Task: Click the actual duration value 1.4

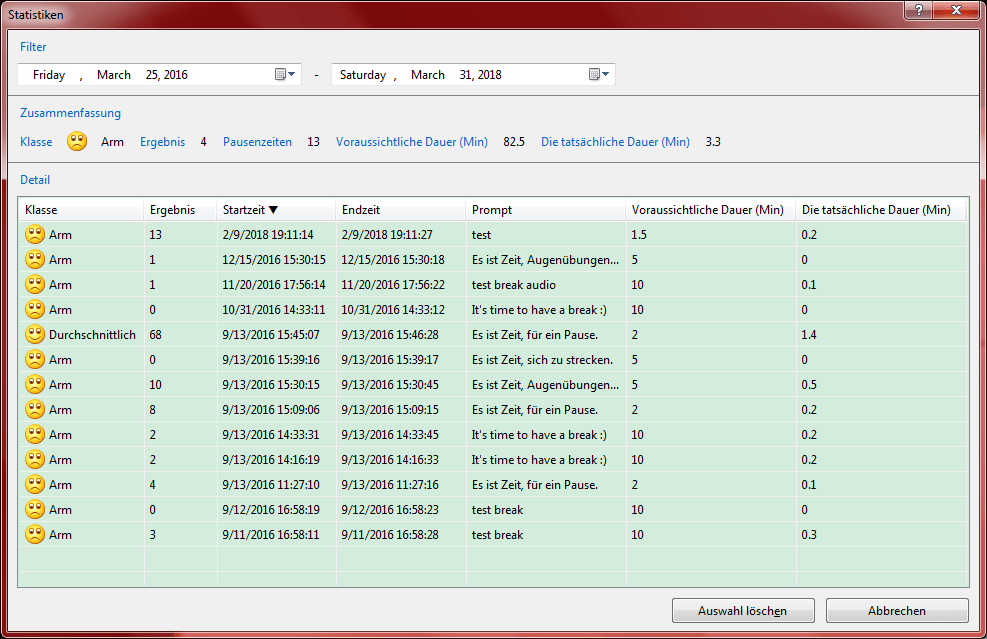Action: click(x=809, y=334)
